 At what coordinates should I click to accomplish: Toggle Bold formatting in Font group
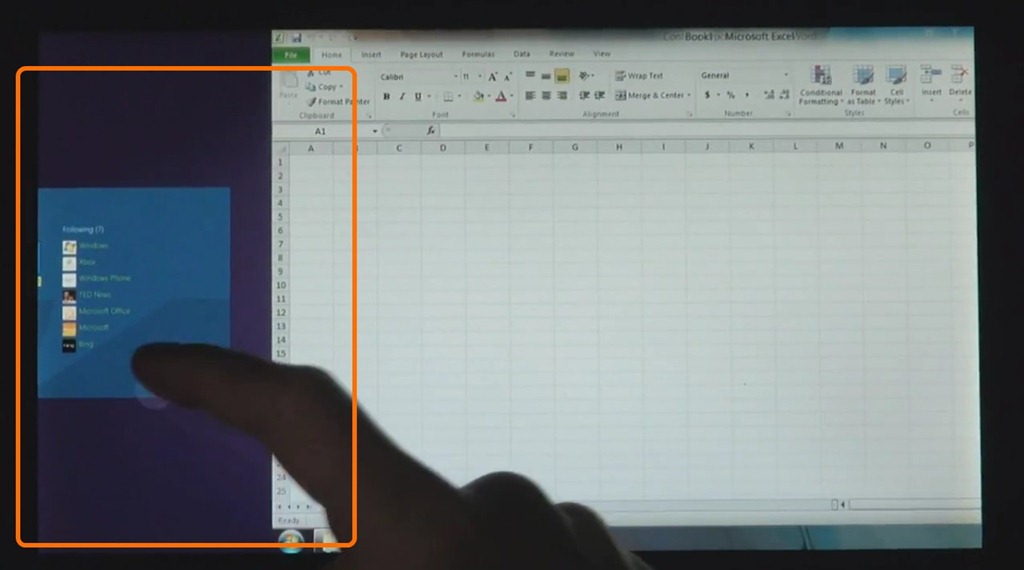coord(387,97)
